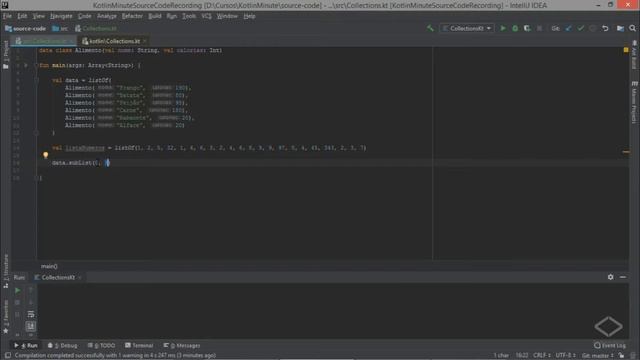The height and width of the screenshot is (360, 640).
Task: Open the Run panel settings gear
Action: coord(610,277)
